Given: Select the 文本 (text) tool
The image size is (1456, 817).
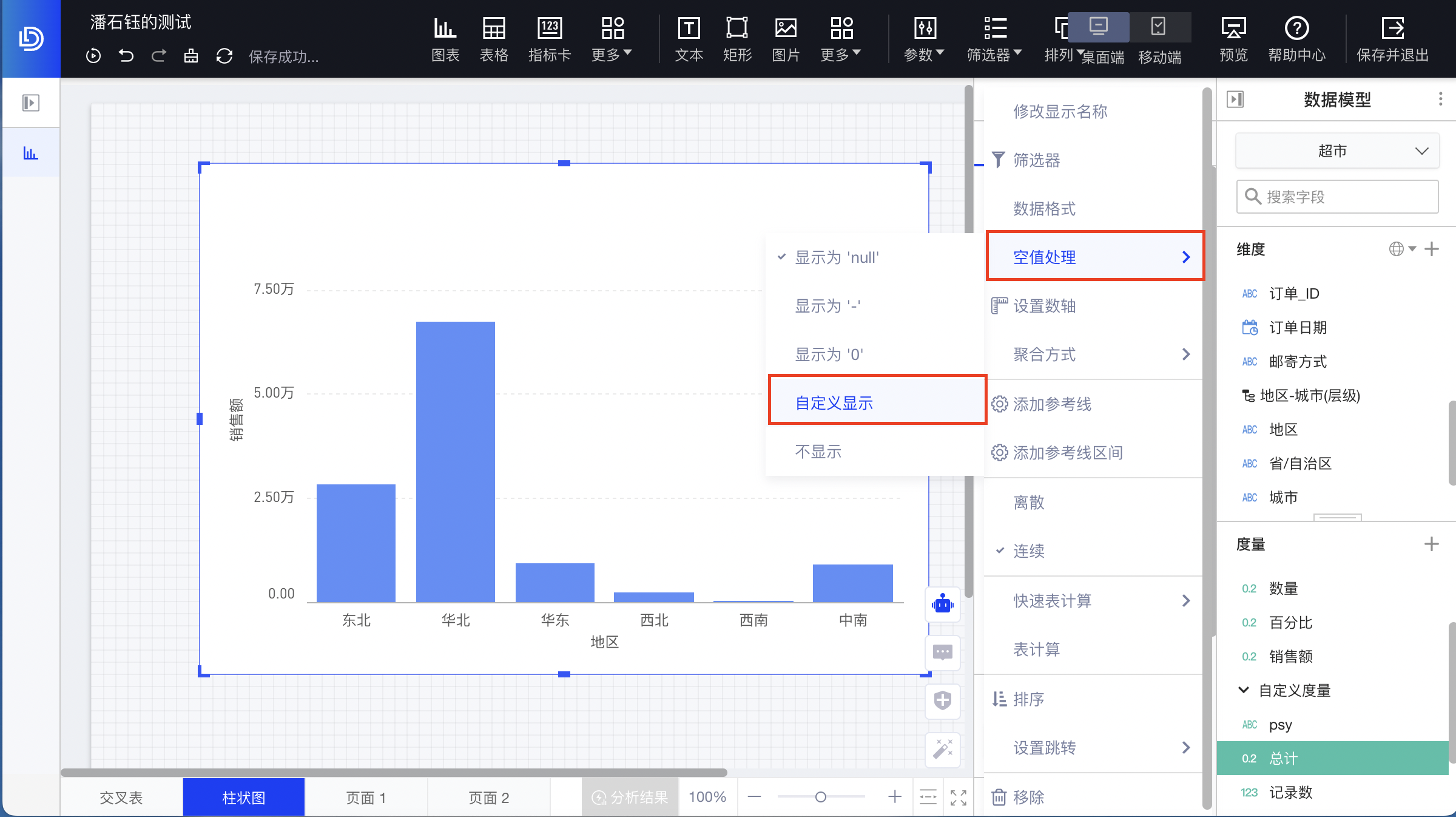Looking at the screenshot, I should point(689,38).
